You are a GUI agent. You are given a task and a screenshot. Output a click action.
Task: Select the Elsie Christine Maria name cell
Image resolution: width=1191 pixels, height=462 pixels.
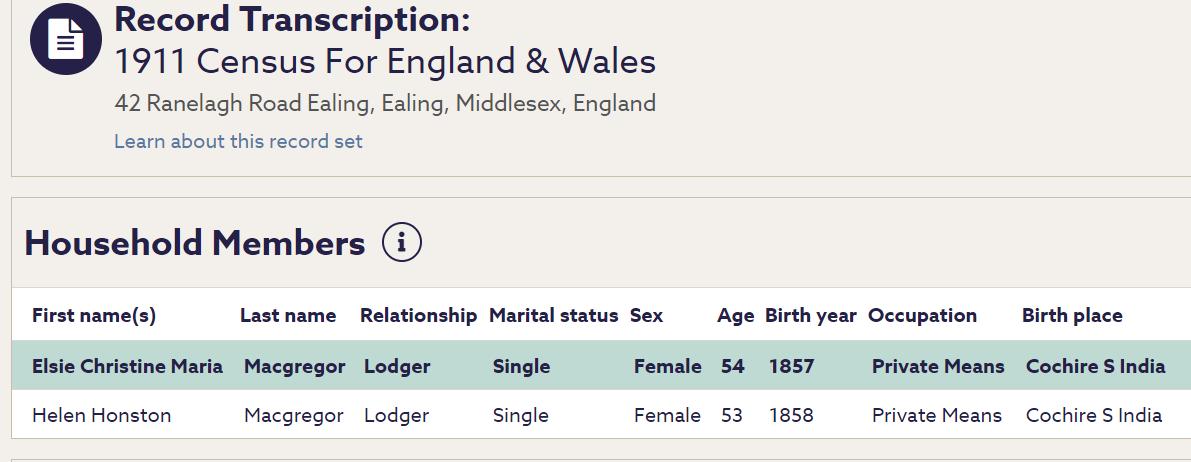click(127, 366)
